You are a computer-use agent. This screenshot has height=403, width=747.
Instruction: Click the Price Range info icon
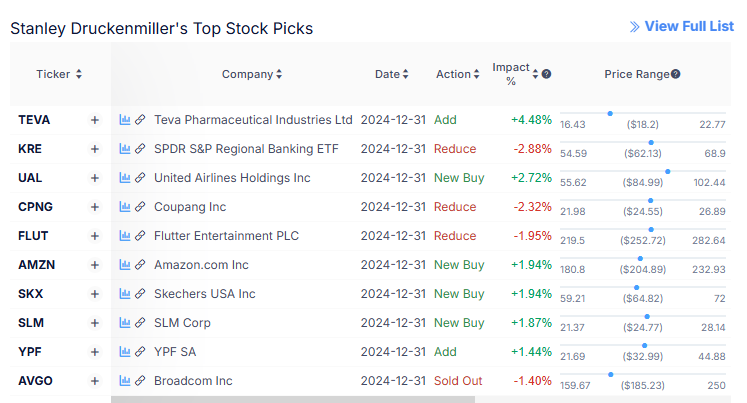(676, 74)
